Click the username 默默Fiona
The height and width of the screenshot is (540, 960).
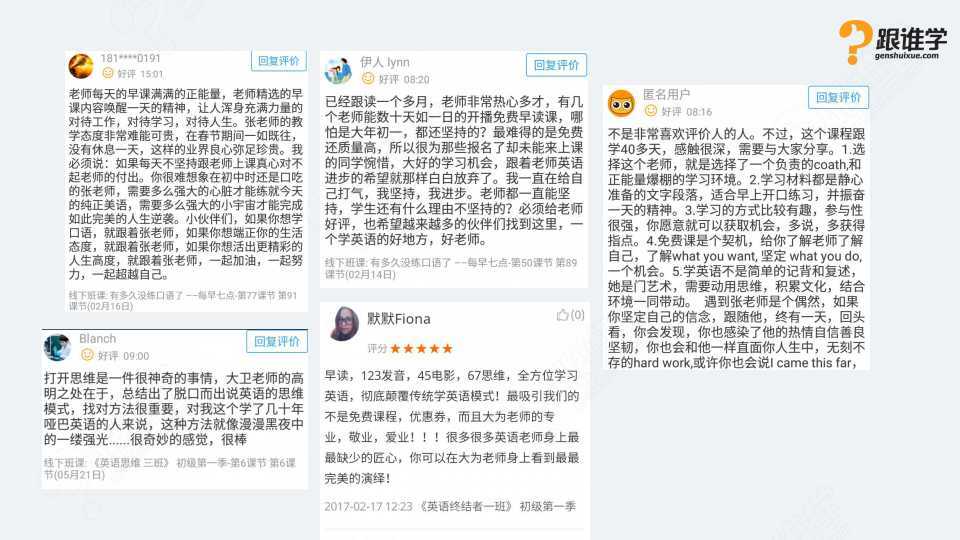(399, 319)
